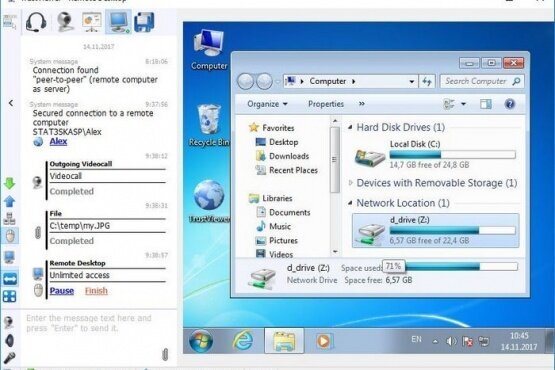Viewport: 555px width, 370px height.
Task: Toggle the mouse control sidebar icon
Action: coord(10,235)
